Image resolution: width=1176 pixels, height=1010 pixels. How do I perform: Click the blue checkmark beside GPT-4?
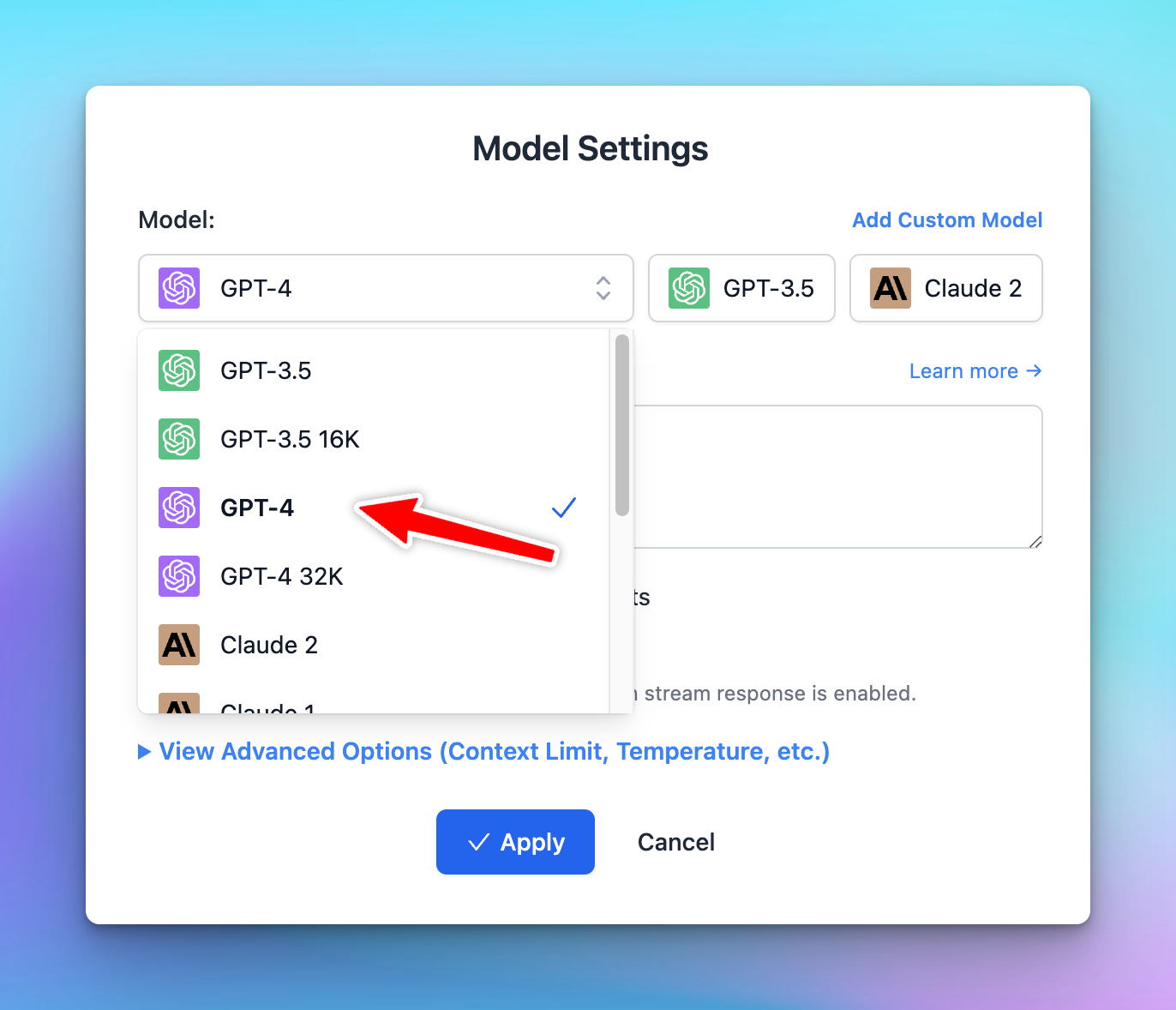pos(563,508)
